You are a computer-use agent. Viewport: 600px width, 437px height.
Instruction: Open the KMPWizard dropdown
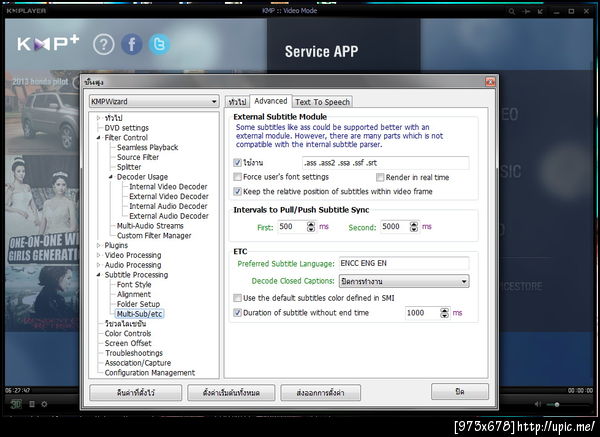(154, 101)
